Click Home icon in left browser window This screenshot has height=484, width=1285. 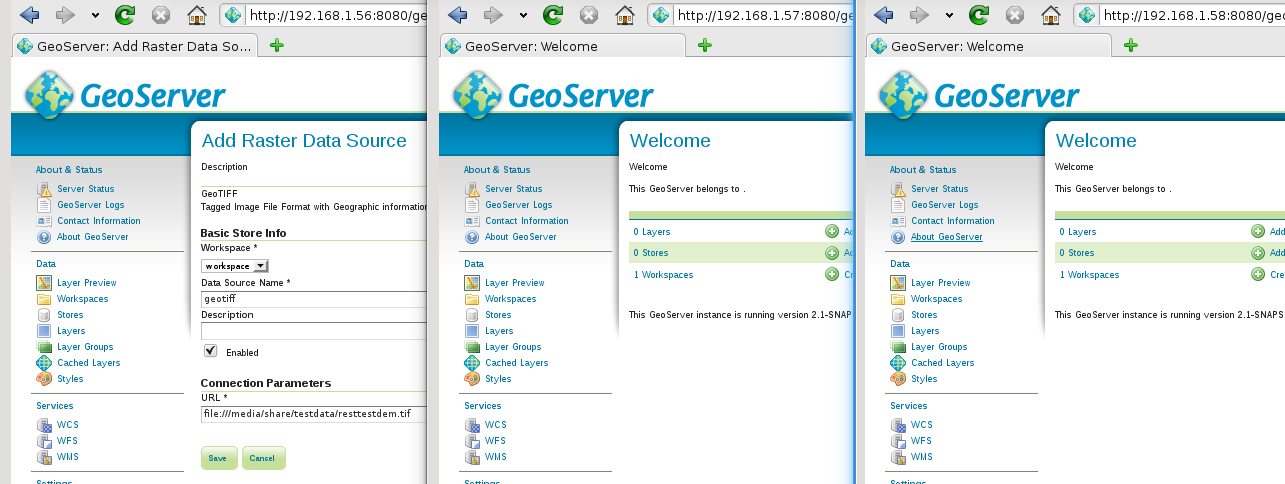198,15
